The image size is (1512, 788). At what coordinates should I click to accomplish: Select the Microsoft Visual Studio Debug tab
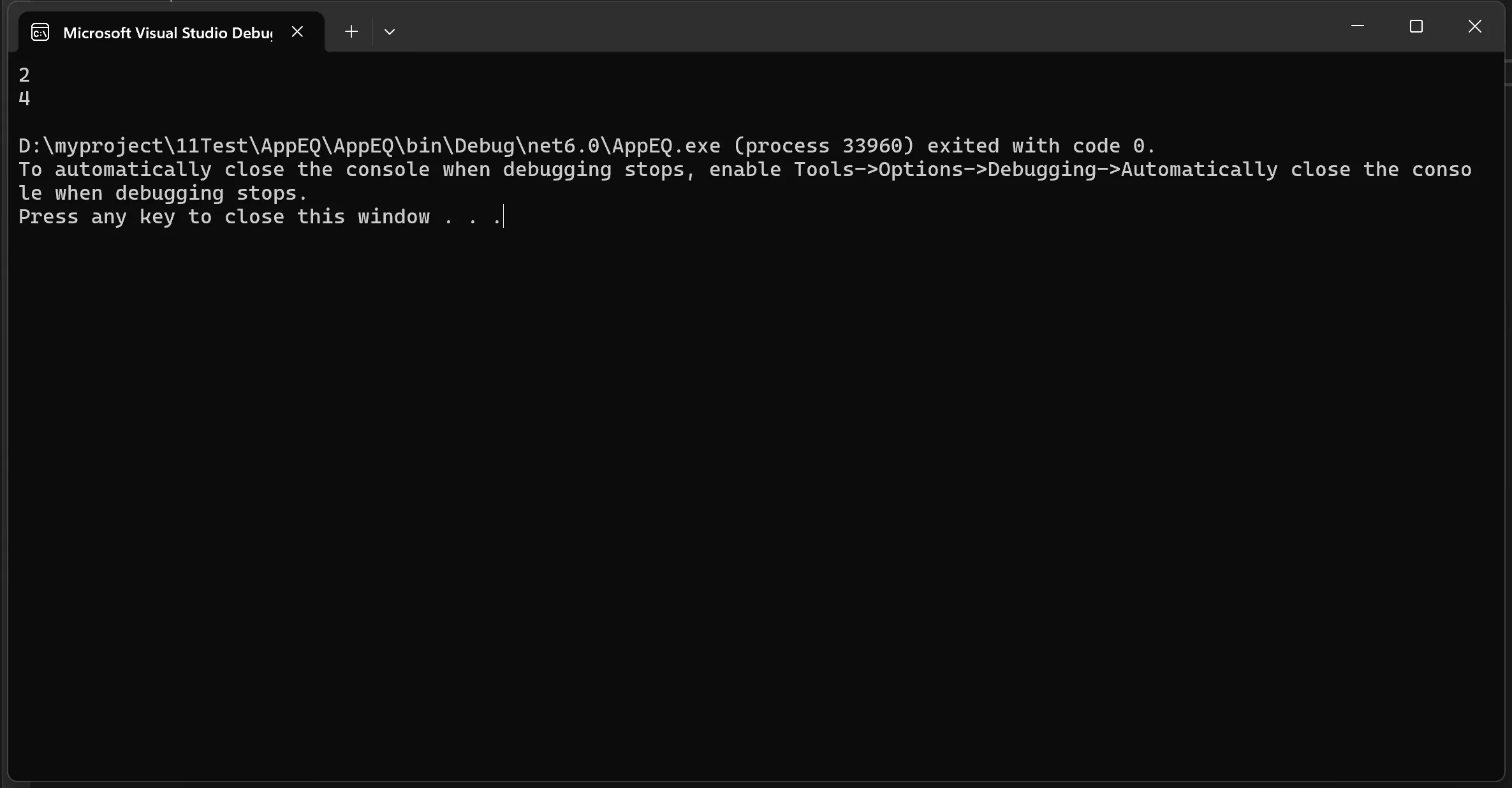point(167,33)
